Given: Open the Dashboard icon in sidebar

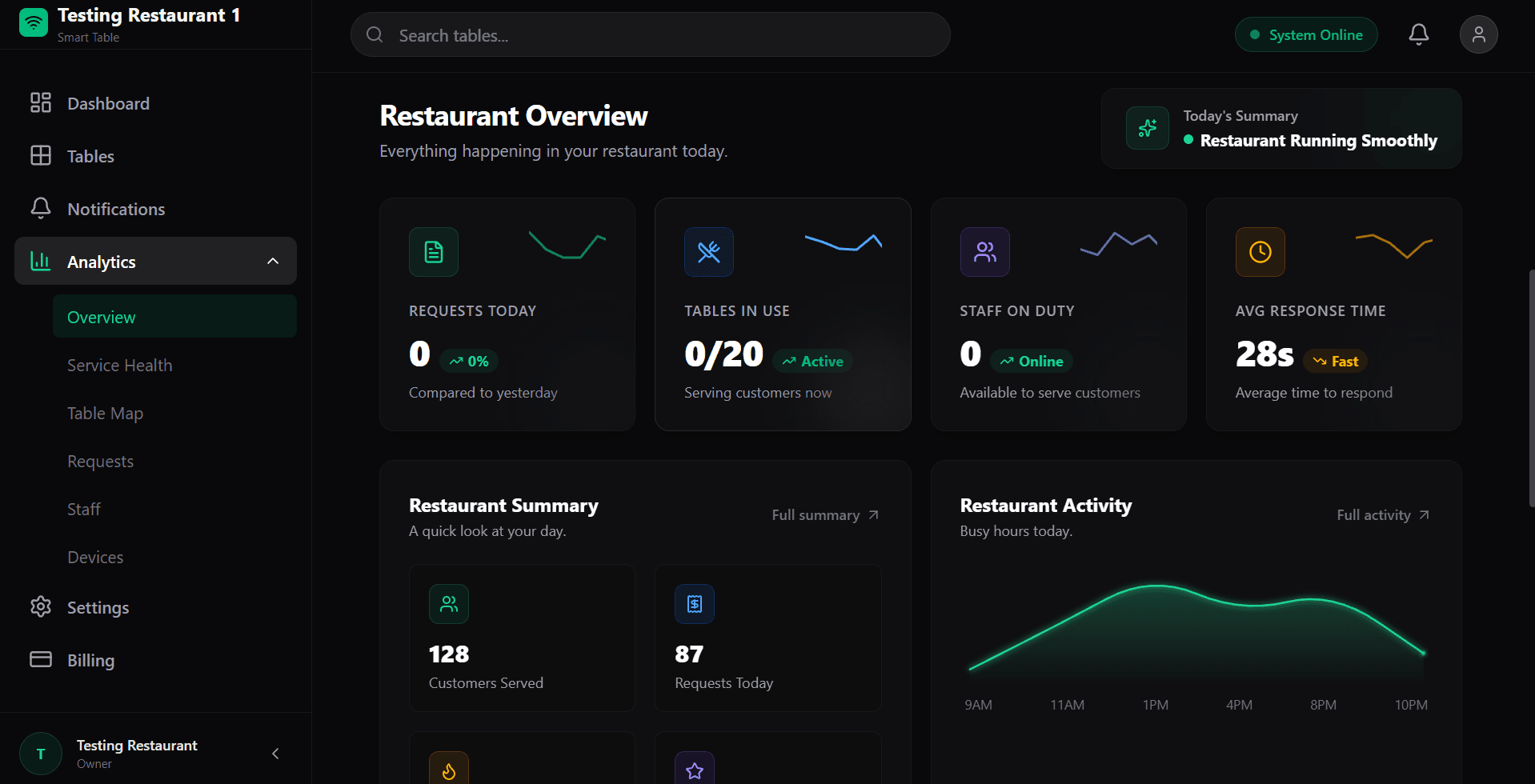Looking at the screenshot, I should tap(41, 103).
